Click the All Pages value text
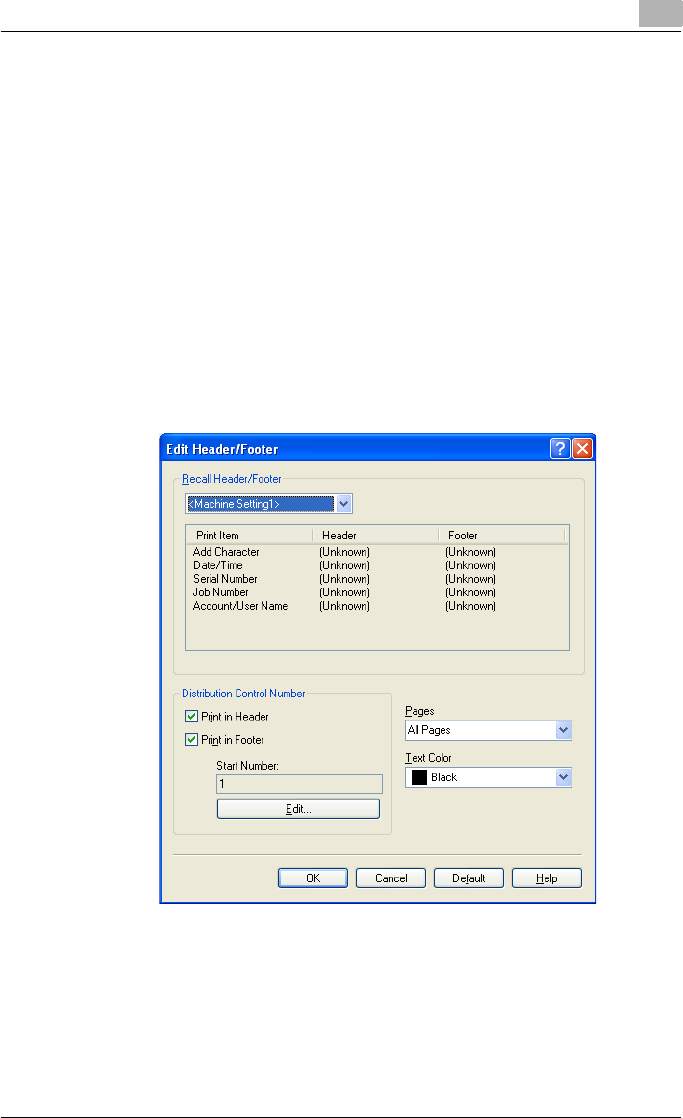The image size is (683, 1118). click(x=429, y=730)
